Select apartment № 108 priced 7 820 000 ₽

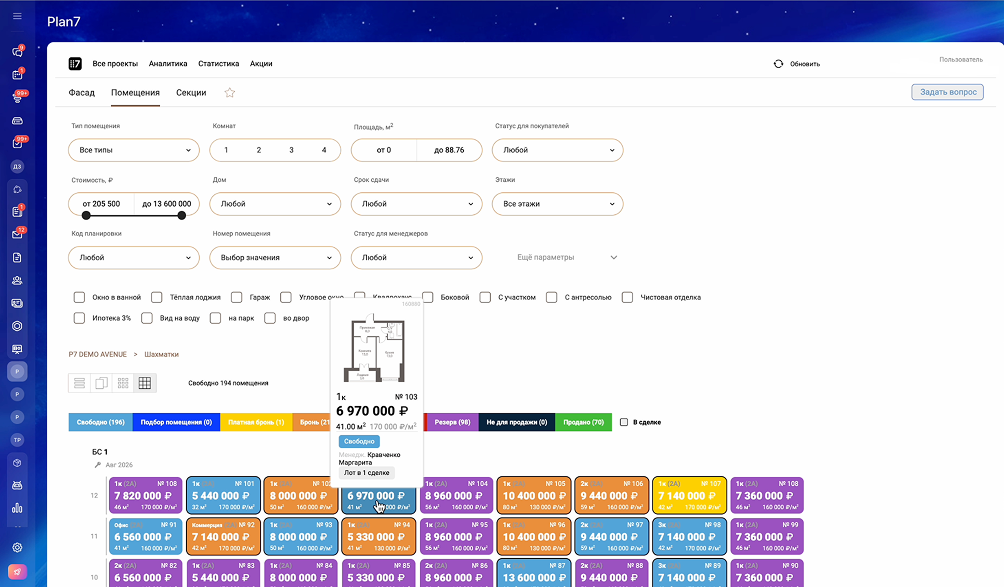pos(146,495)
